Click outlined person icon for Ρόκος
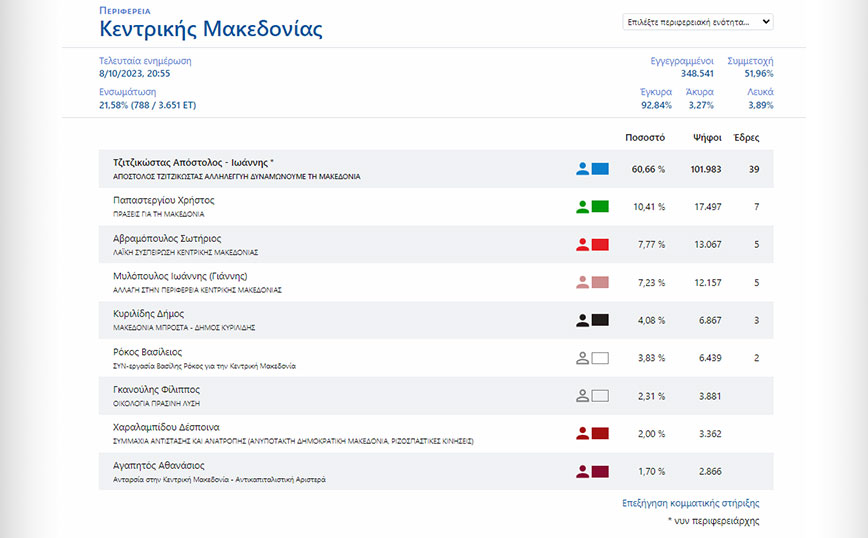 [582, 358]
